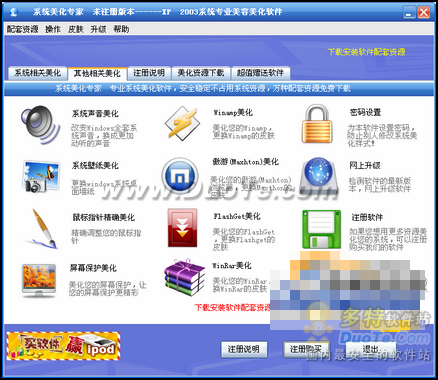Image resolution: width=438 pixels, height=380 pixels.
Task: Open the 配套资源 menu
Action: click(x=23, y=29)
